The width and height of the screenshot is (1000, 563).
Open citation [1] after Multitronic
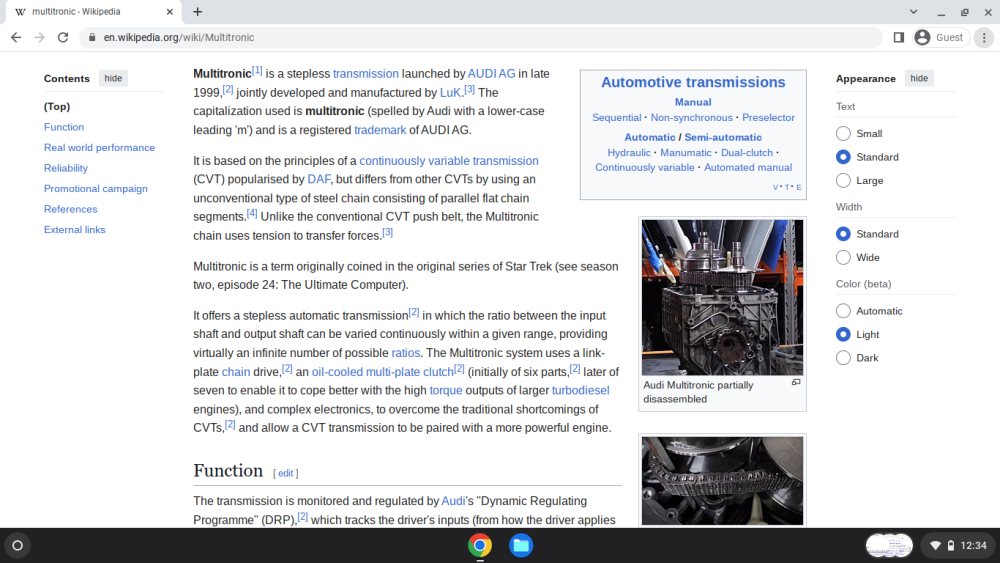point(257,70)
